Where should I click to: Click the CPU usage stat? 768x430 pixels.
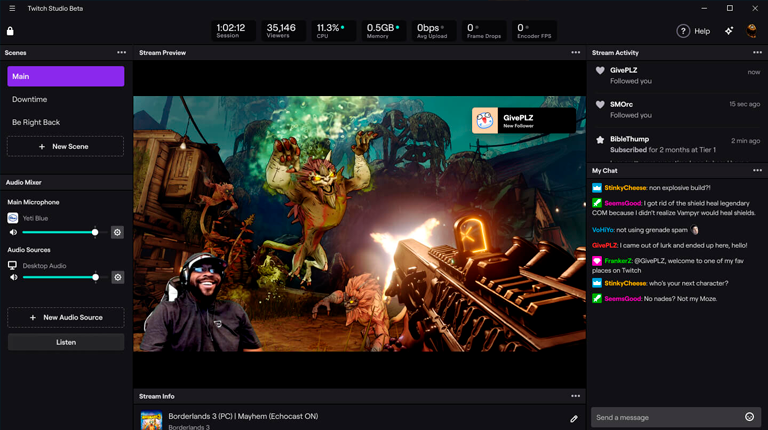334,30
